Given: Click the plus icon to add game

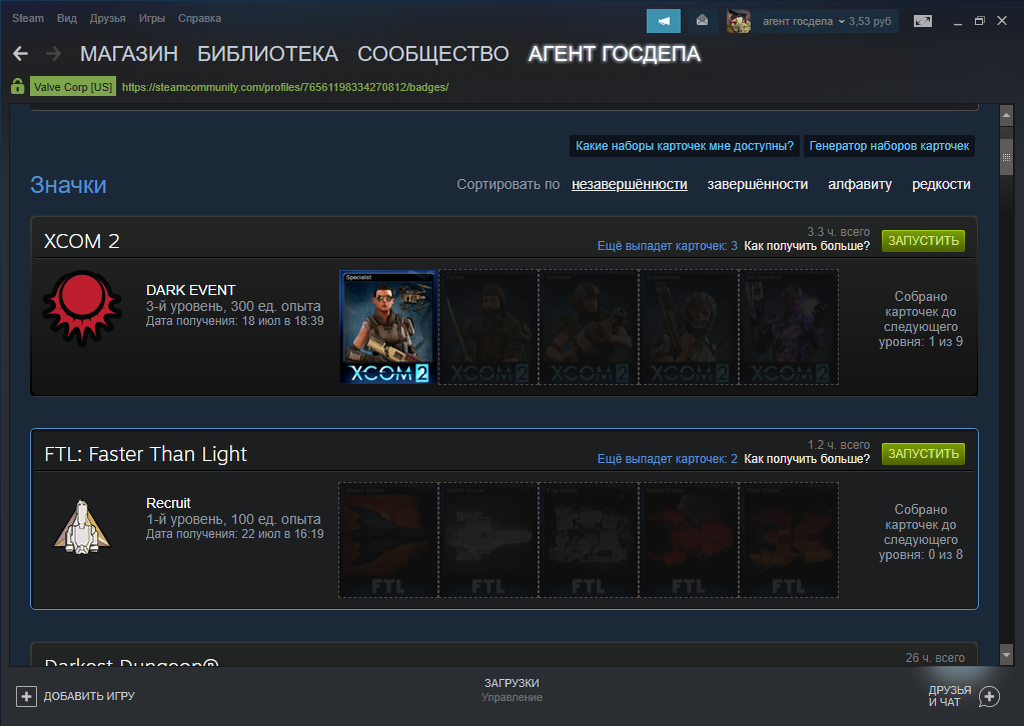Looking at the screenshot, I should point(26,696).
